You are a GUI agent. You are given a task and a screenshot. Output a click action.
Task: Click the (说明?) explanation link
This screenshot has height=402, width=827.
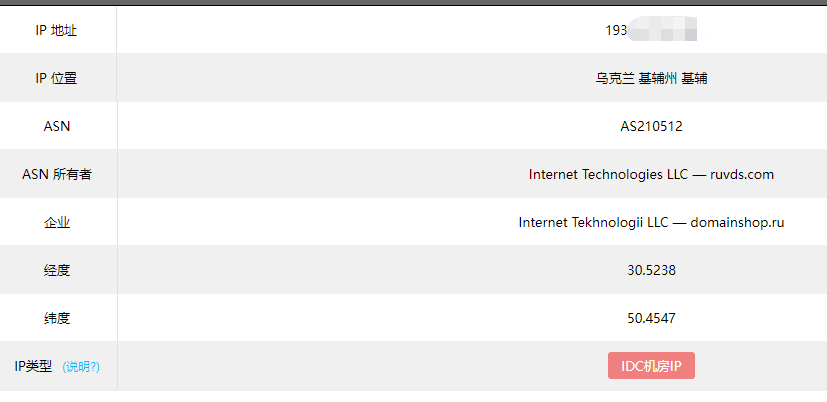pos(81,367)
